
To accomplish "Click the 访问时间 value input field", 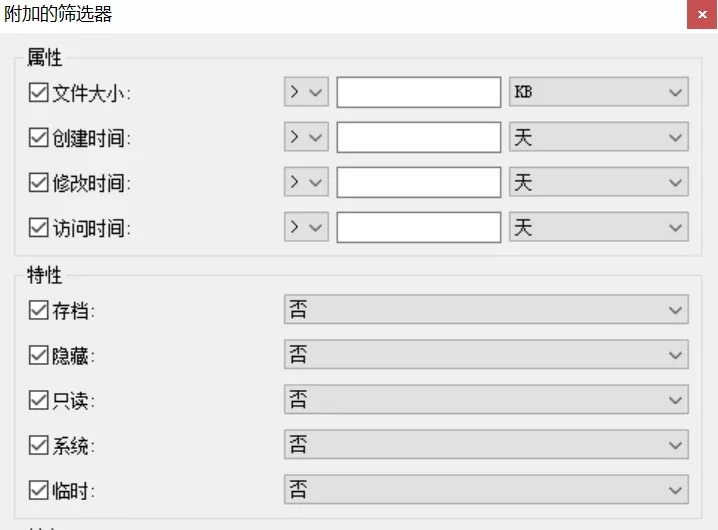I will coord(419,227).
